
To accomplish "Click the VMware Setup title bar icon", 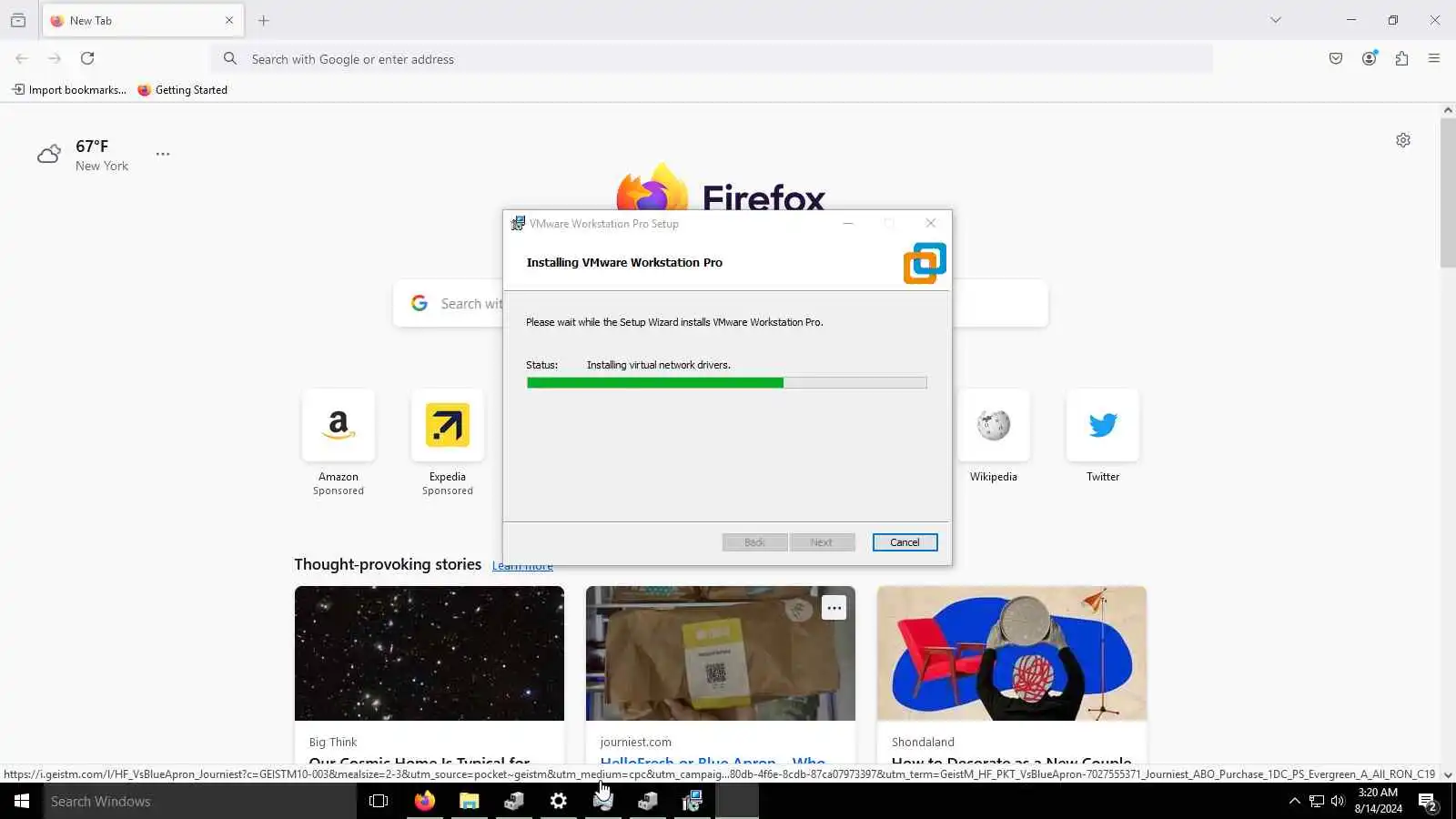I will (x=518, y=224).
